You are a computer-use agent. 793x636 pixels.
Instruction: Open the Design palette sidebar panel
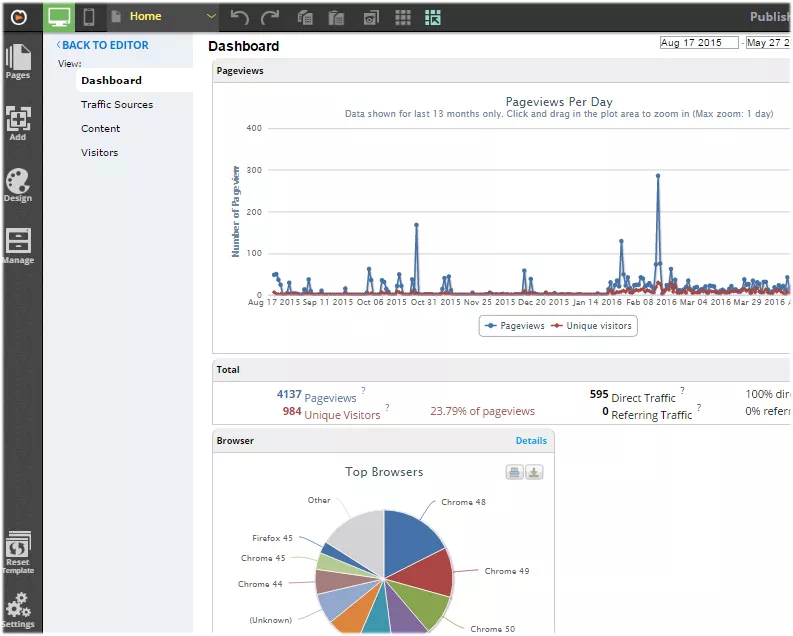[x=18, y=185]
